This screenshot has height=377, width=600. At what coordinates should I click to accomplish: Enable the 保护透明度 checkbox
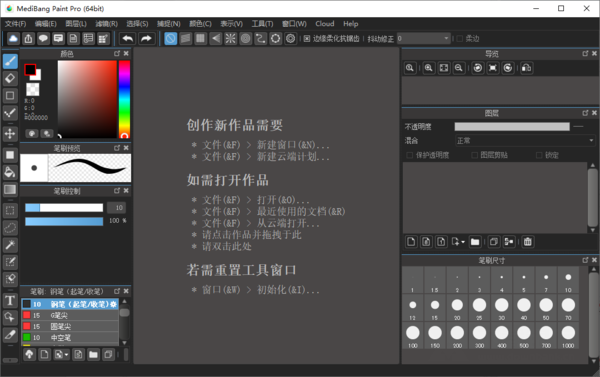(410, 155)
